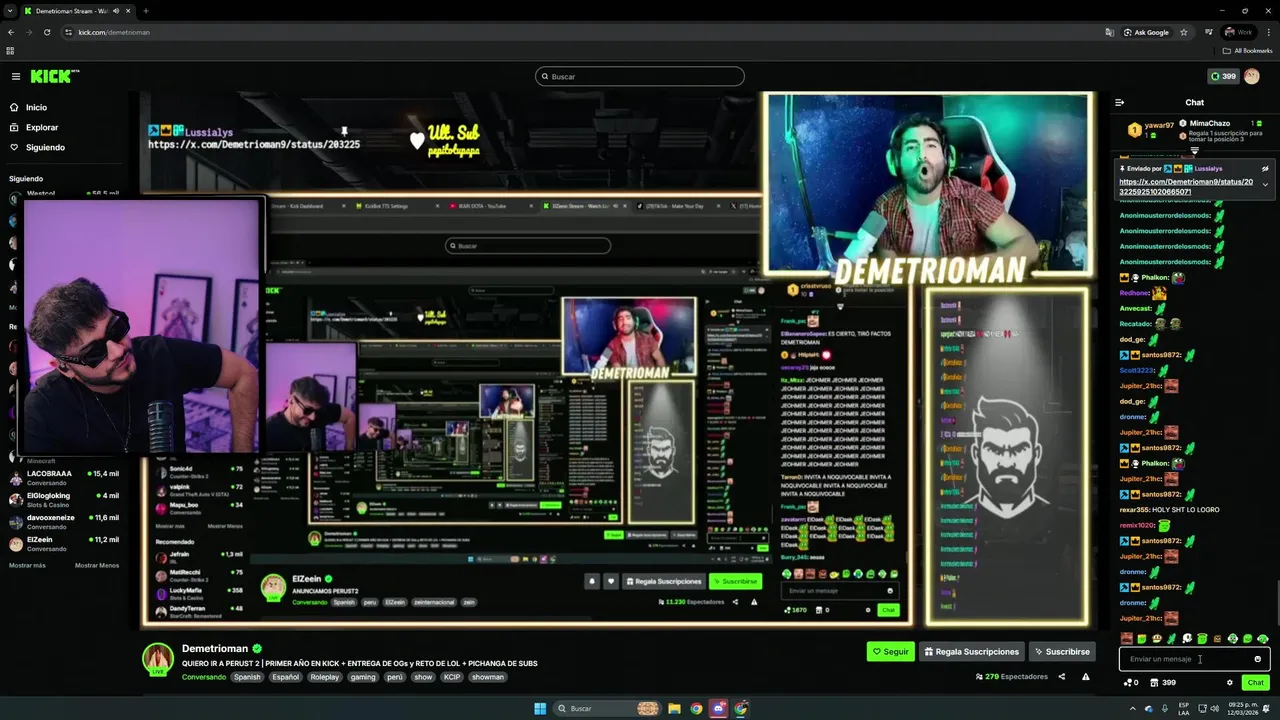Open the 399 KICKs balance button
Image resolution: width=1280 pixels, height=720 pixels.
[x=1223, y=76]
